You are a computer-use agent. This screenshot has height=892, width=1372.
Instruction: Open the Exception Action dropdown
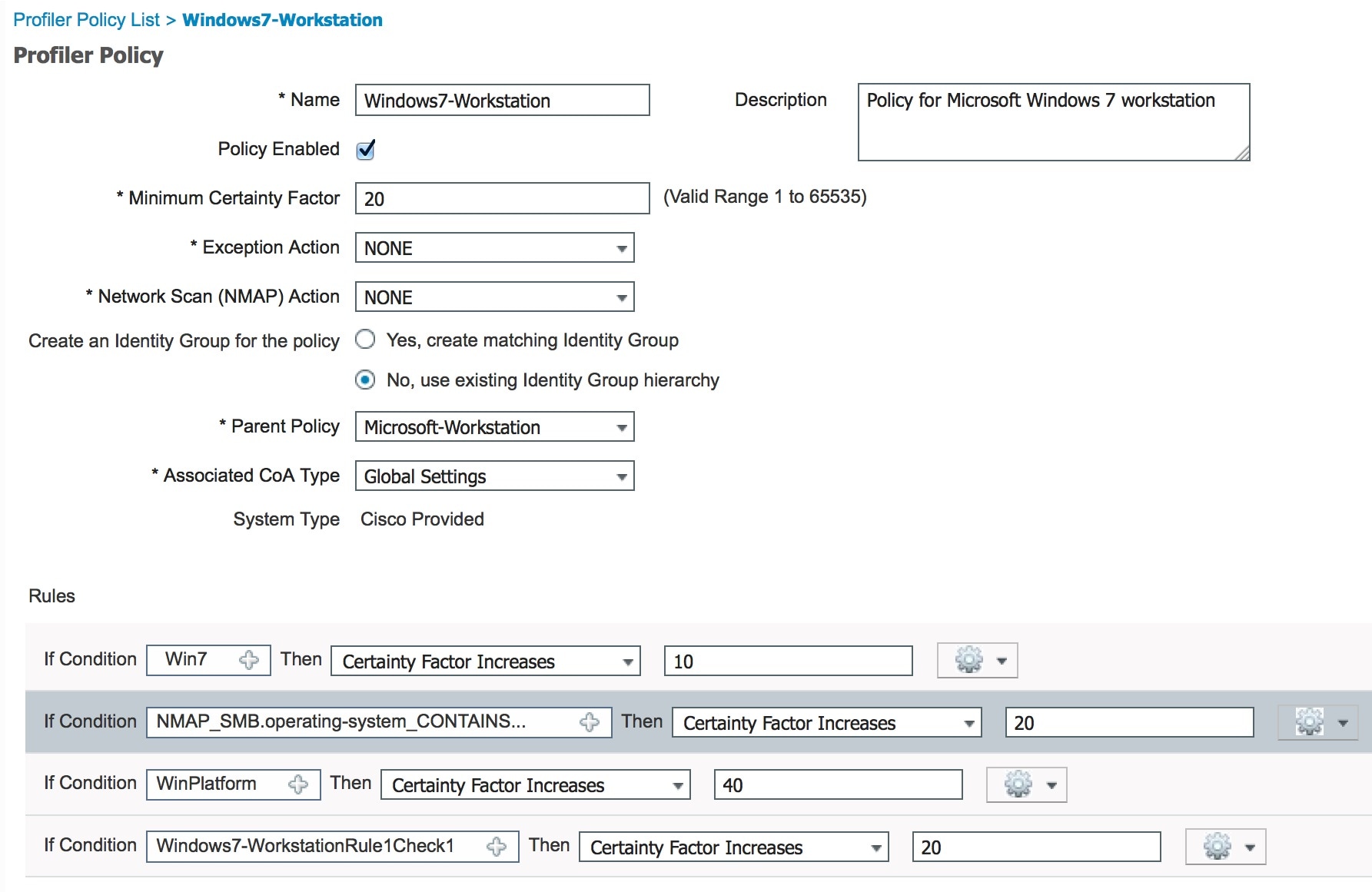(495, 248)
